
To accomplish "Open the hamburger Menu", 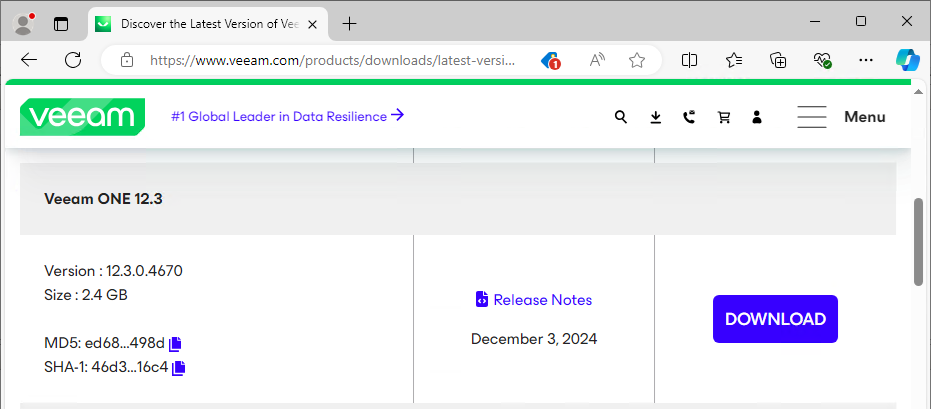I will 841,117.
